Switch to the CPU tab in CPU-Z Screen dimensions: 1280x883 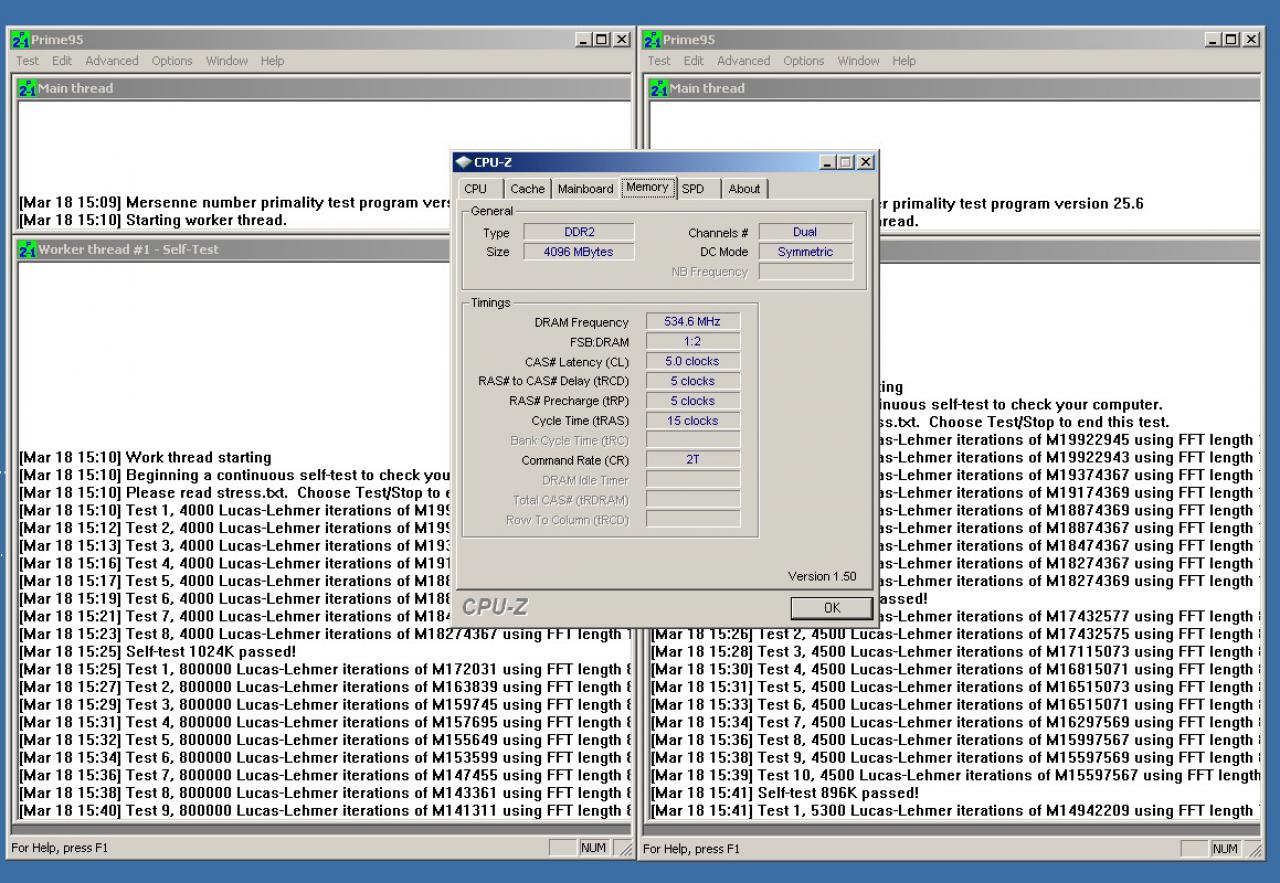476,189
